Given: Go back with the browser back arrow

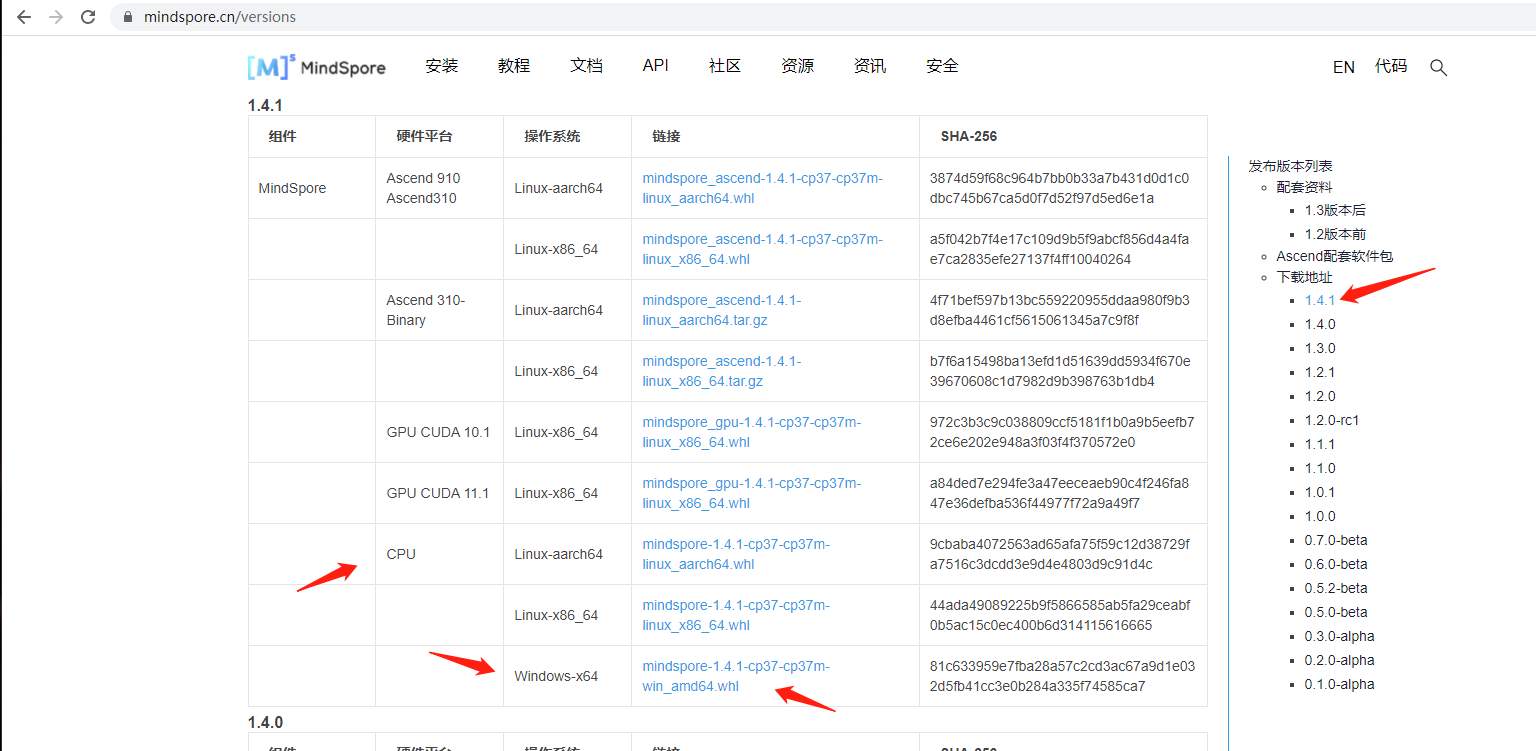Looking at the screenshot, I should click(24, 17).
